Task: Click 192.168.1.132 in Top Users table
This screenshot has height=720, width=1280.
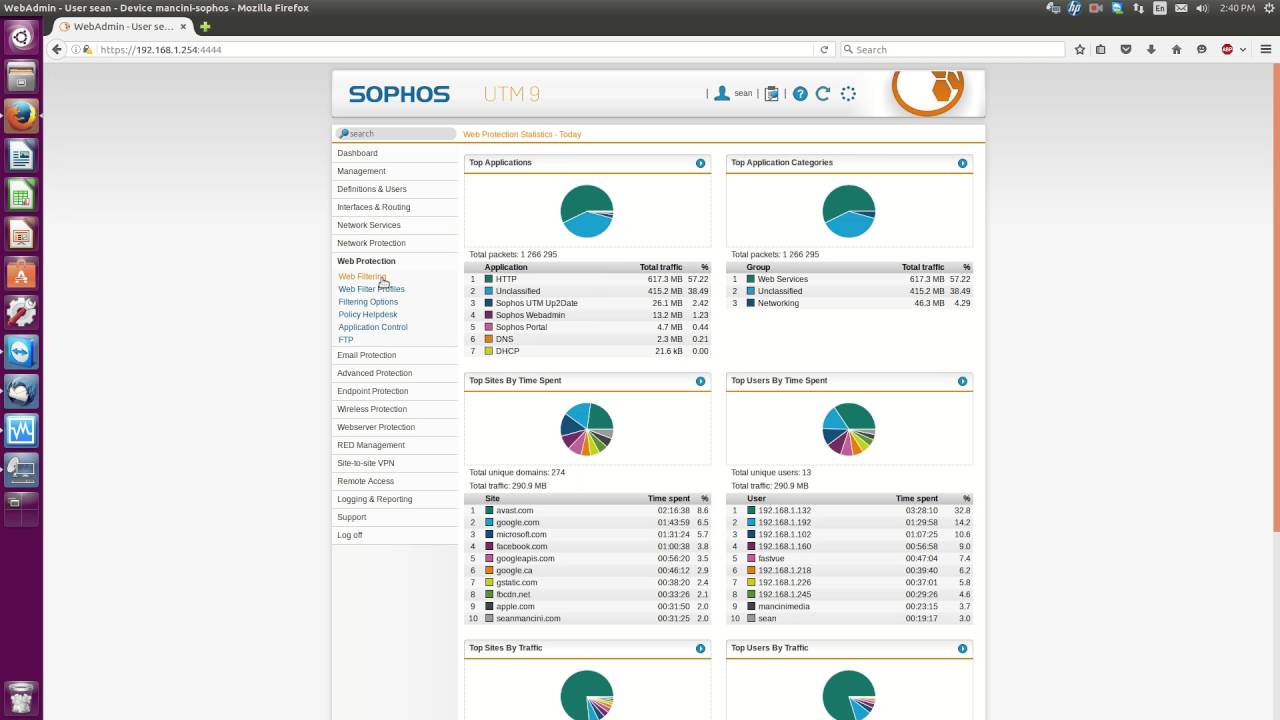Action: coord(785,510)
